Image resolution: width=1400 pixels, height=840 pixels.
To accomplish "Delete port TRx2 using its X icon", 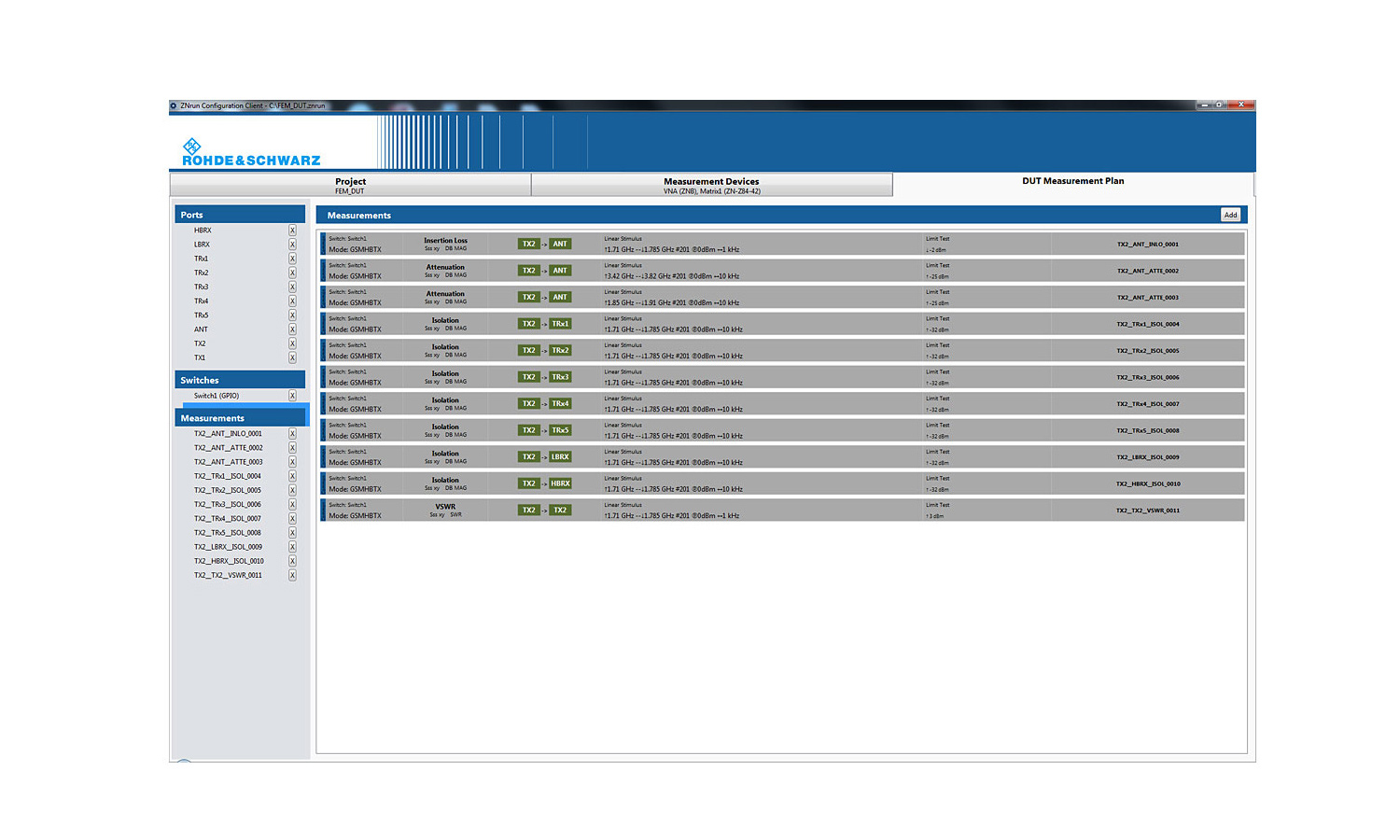I will pyautogui.click(x=292, y=273).
